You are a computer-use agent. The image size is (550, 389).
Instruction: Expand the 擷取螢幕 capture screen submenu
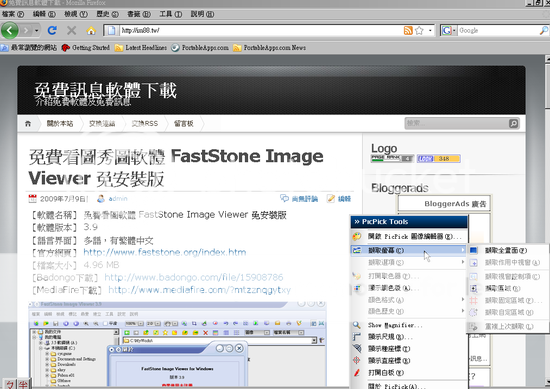coord(409,250)
